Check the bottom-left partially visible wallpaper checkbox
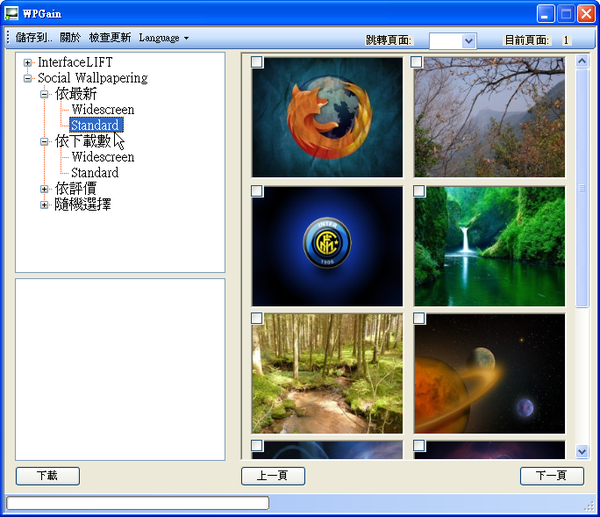 pos(257,445)
